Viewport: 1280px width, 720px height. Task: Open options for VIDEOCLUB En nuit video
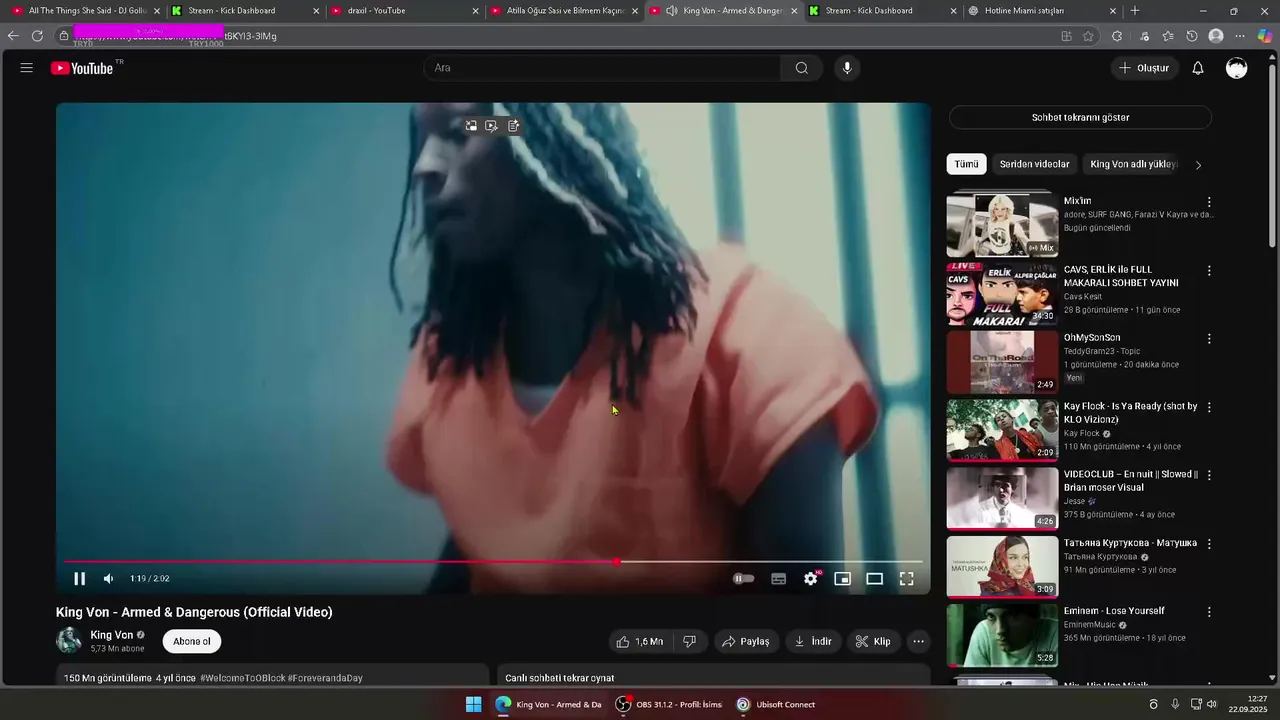click(1209, 476)
